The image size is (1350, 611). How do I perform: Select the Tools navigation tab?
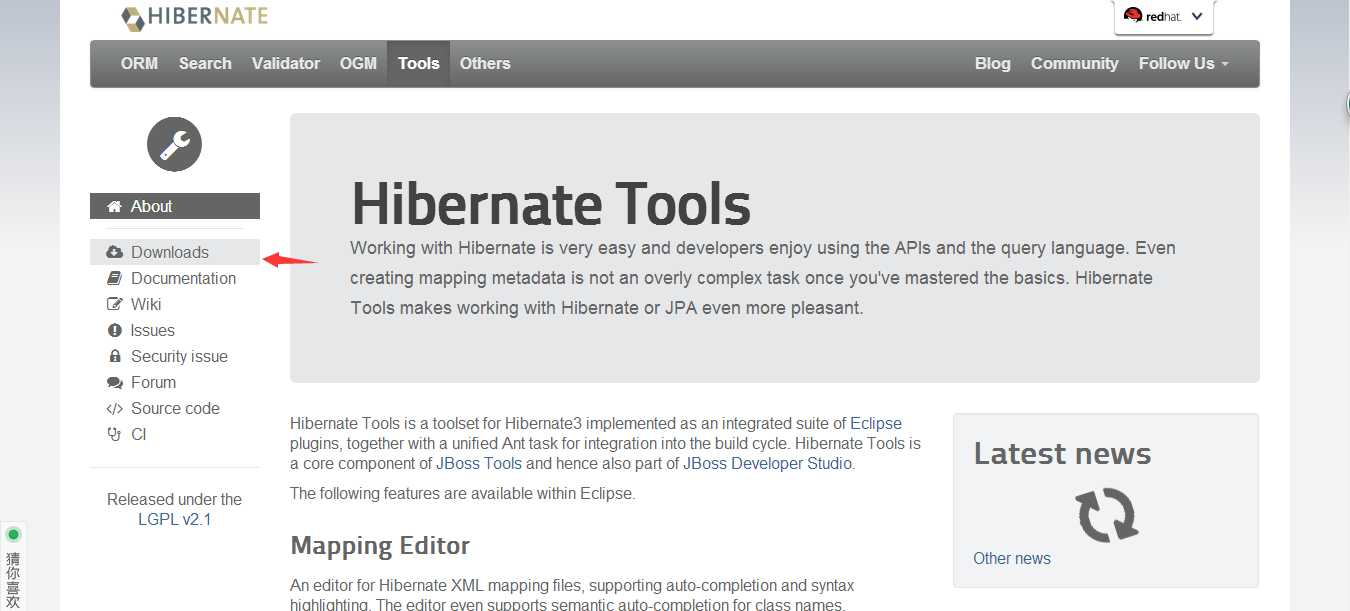click(x=418, y=63)
